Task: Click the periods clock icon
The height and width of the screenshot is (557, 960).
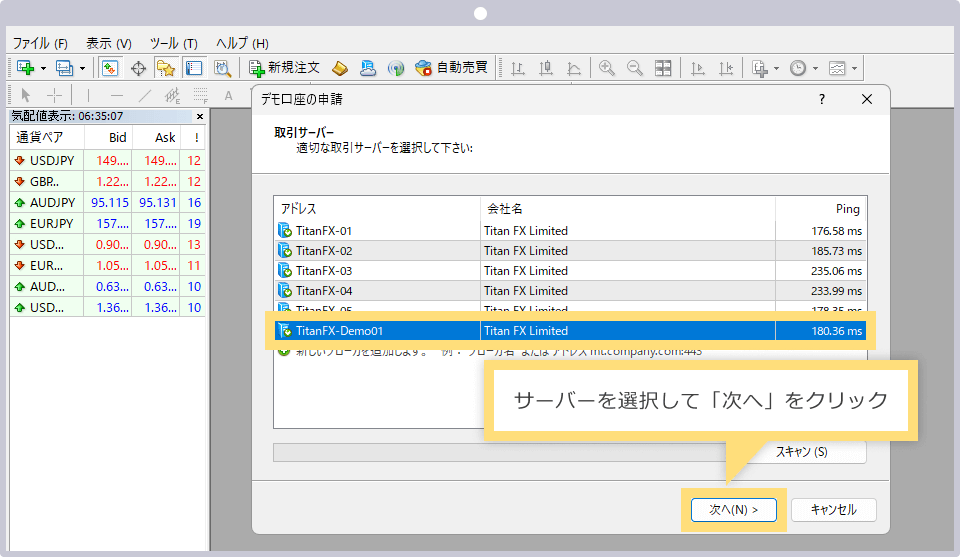Action: coord(798,68)
